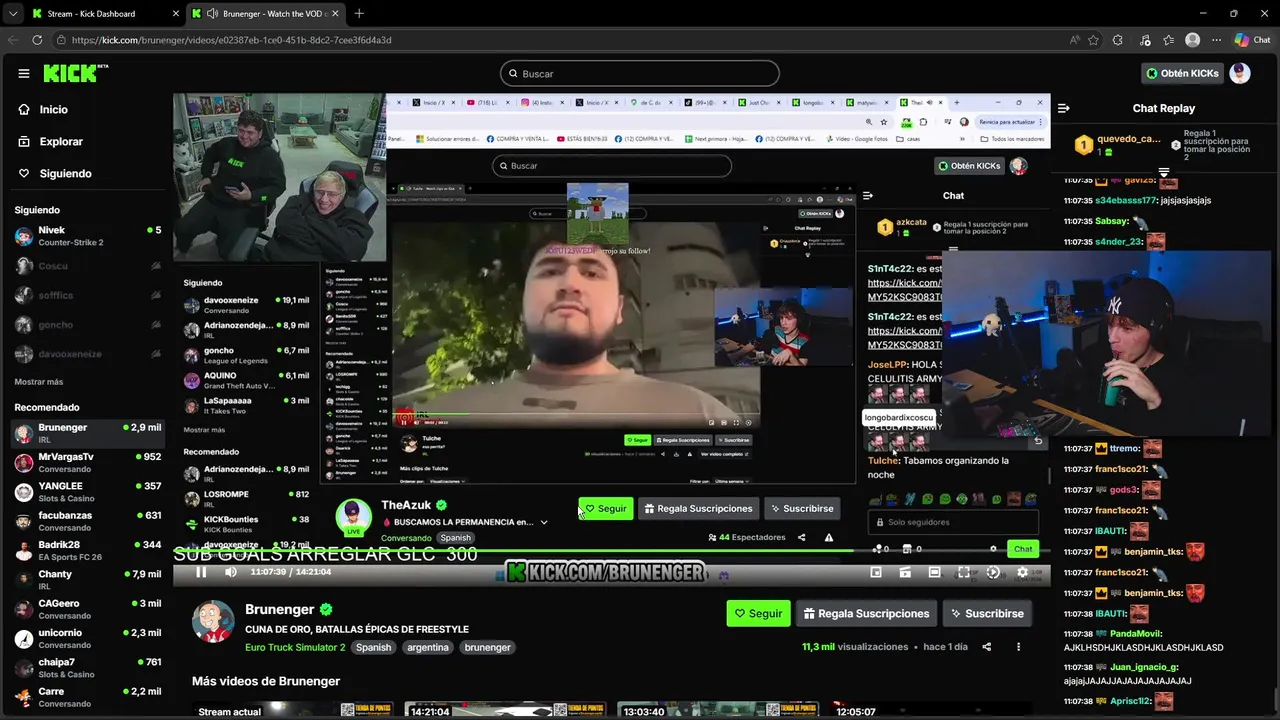Share the VOD via share icon

(987, 647)
